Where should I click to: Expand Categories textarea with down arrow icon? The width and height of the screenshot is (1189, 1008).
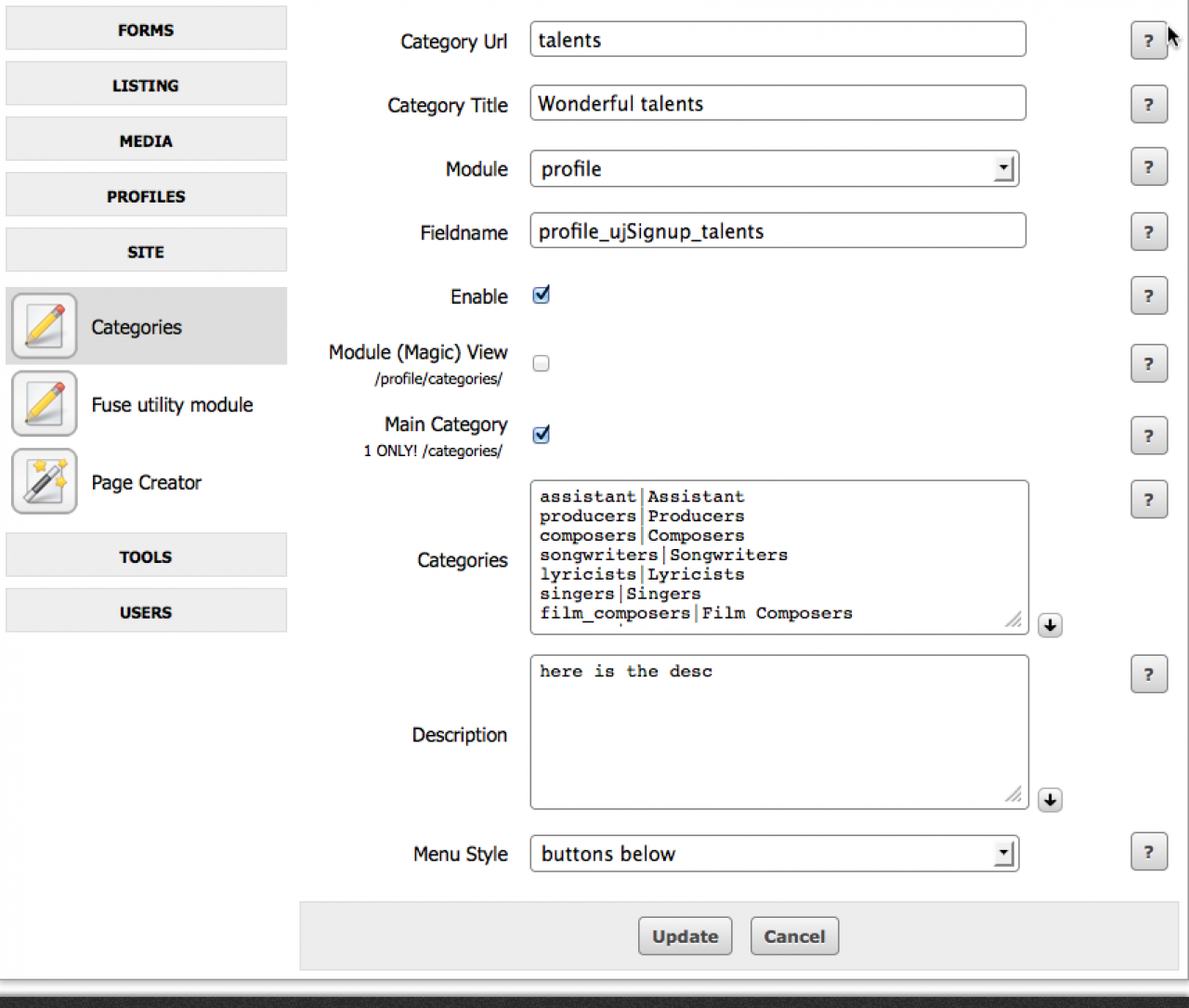1050,625
